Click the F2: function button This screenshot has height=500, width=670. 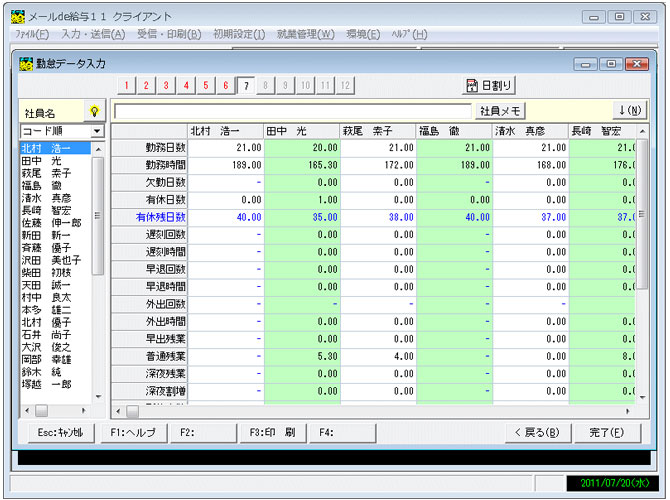[203, 432]
